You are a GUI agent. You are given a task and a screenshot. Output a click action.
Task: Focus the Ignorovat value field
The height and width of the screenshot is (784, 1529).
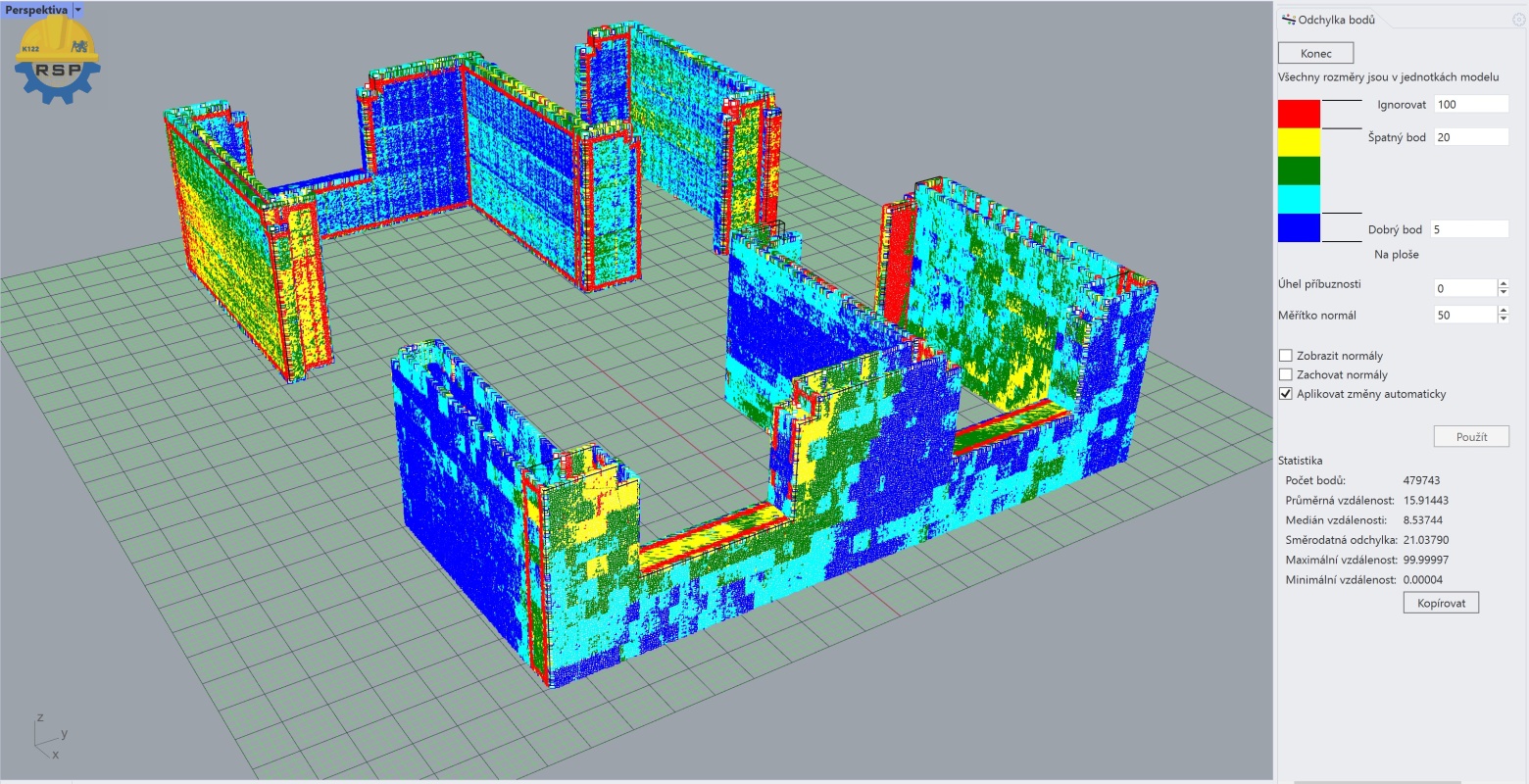coord(1471,104)
